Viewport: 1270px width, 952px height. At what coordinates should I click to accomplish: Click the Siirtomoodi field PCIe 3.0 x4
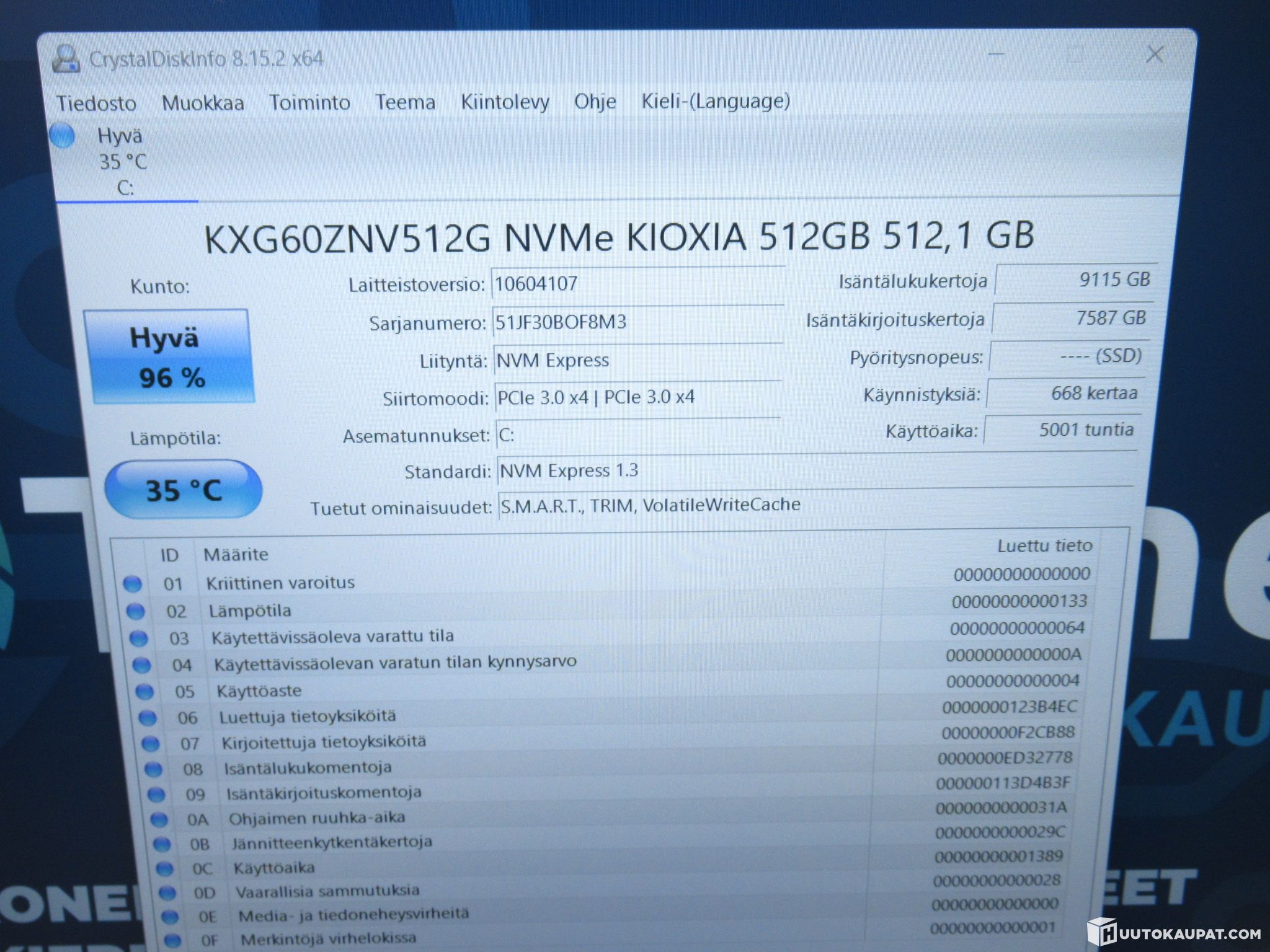(637, 397)
